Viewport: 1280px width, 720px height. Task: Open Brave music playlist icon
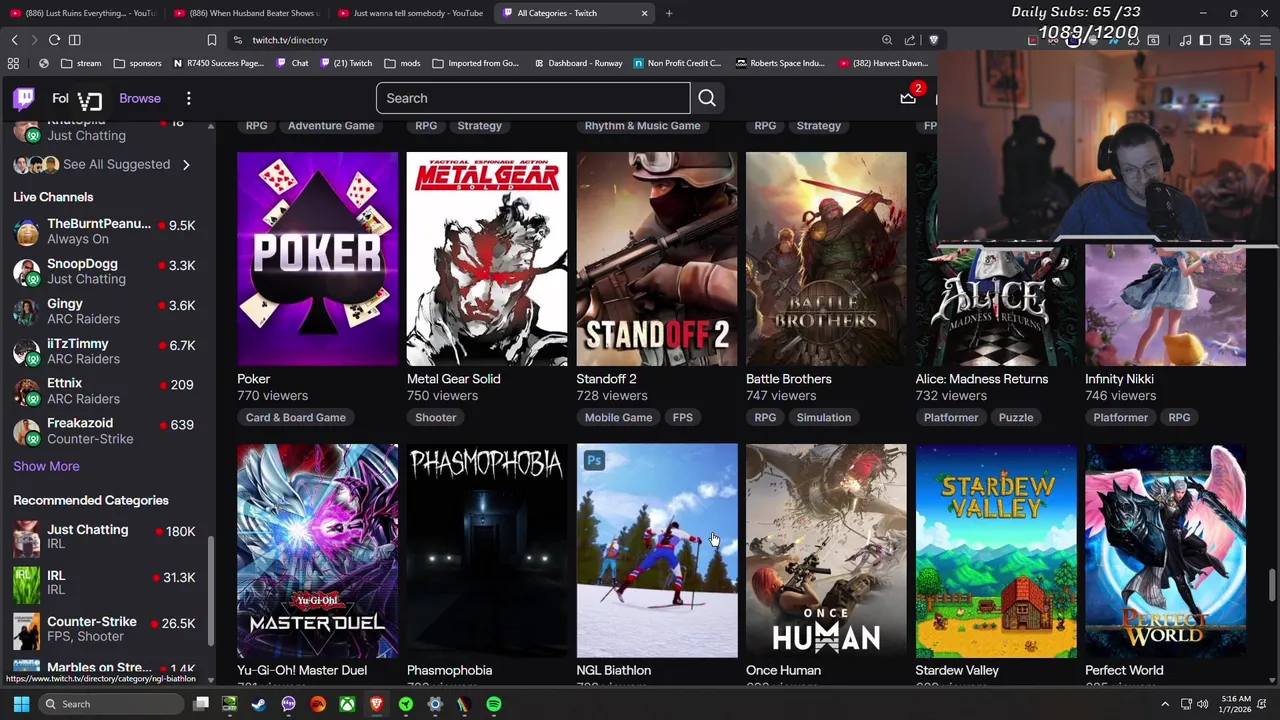click(1185, 40)
